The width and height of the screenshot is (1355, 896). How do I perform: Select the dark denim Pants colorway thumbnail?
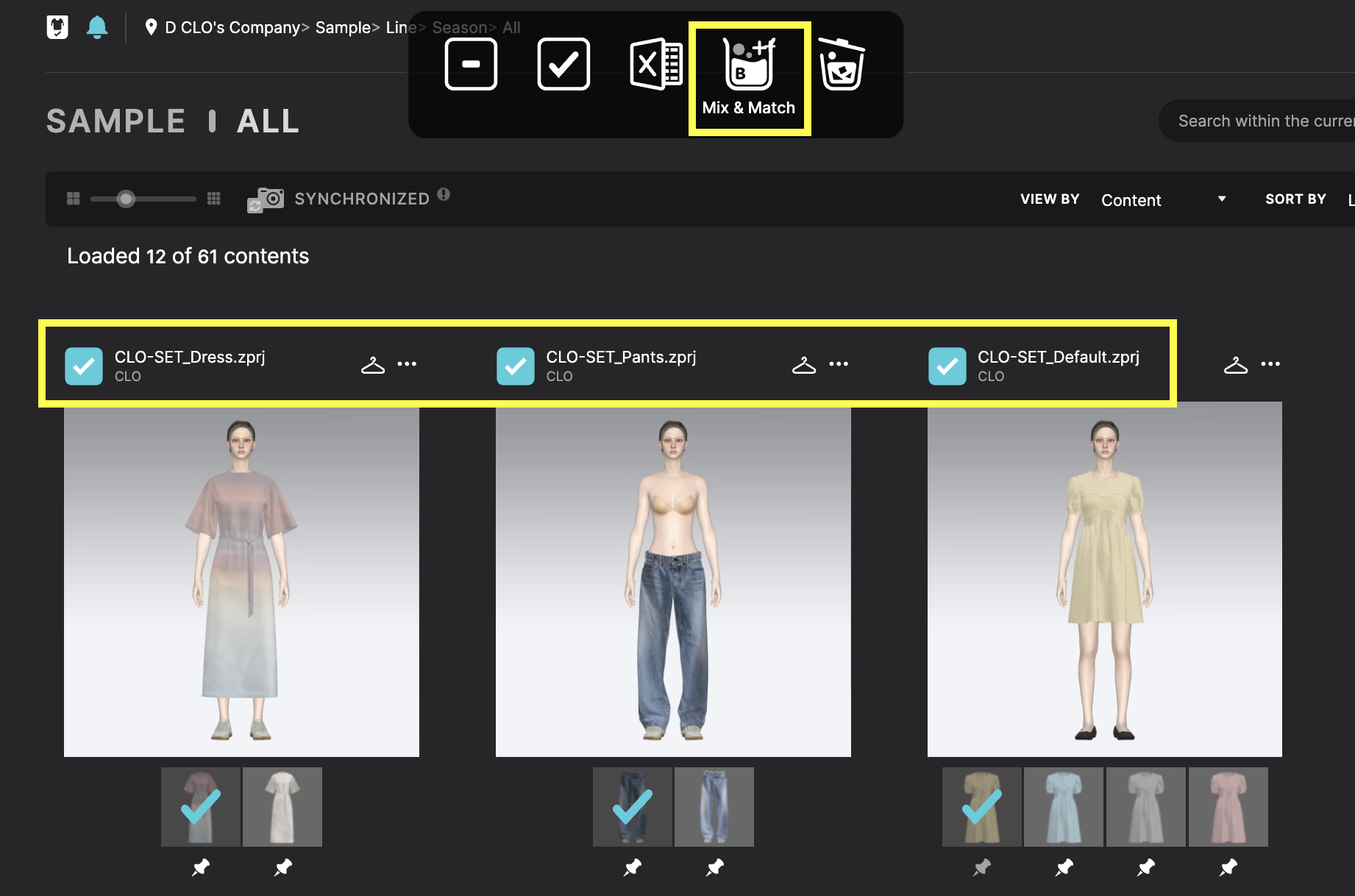point(633,807)
